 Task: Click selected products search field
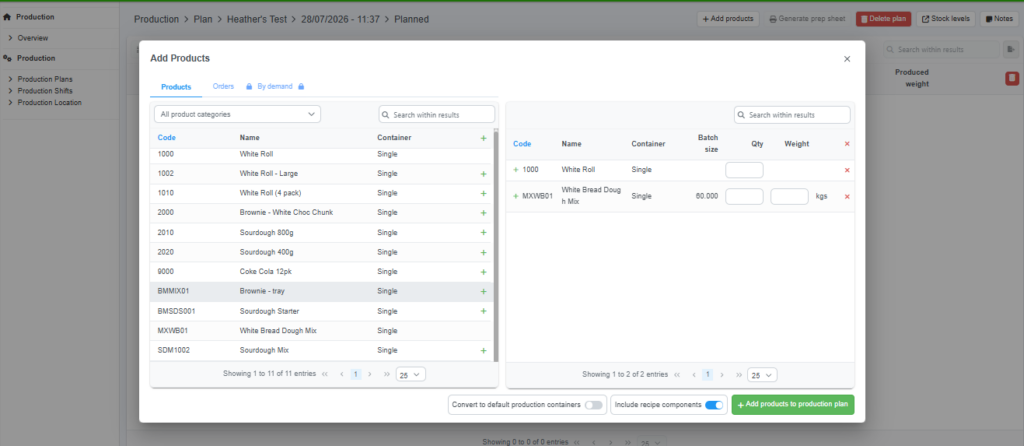tap(792, 115)
